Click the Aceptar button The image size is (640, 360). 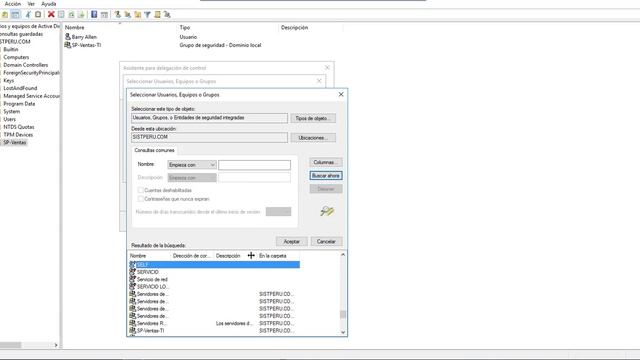[291, 241]
